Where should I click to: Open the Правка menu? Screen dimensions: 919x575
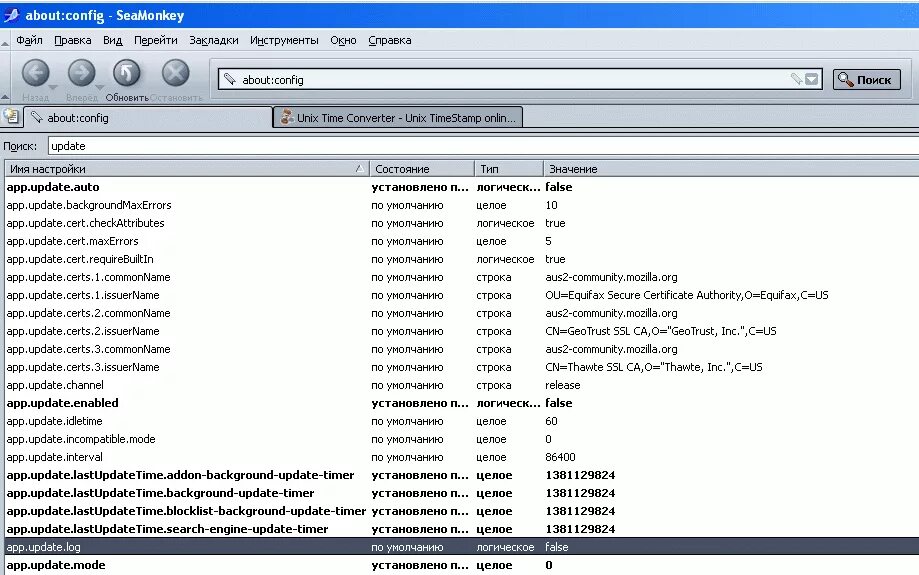coord(73,40)
